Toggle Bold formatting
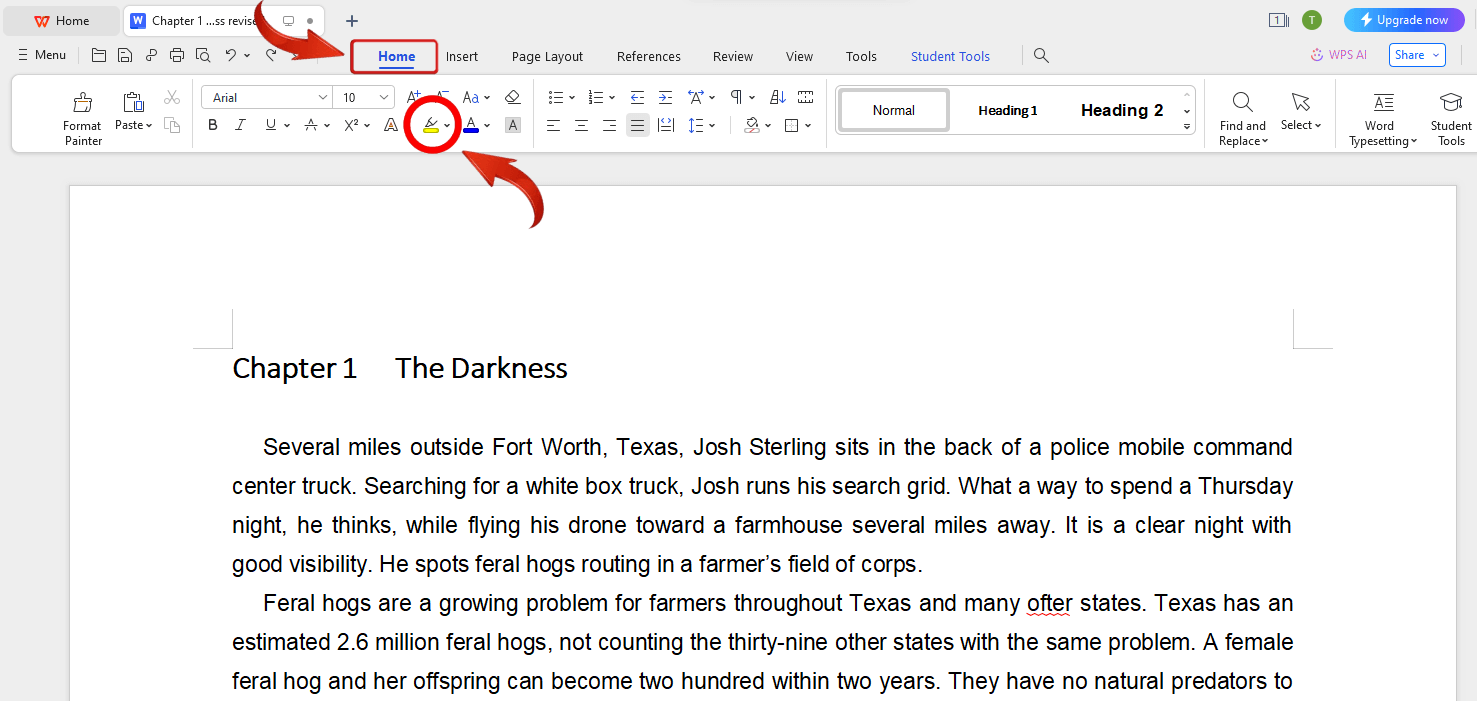 pos(212,125)
